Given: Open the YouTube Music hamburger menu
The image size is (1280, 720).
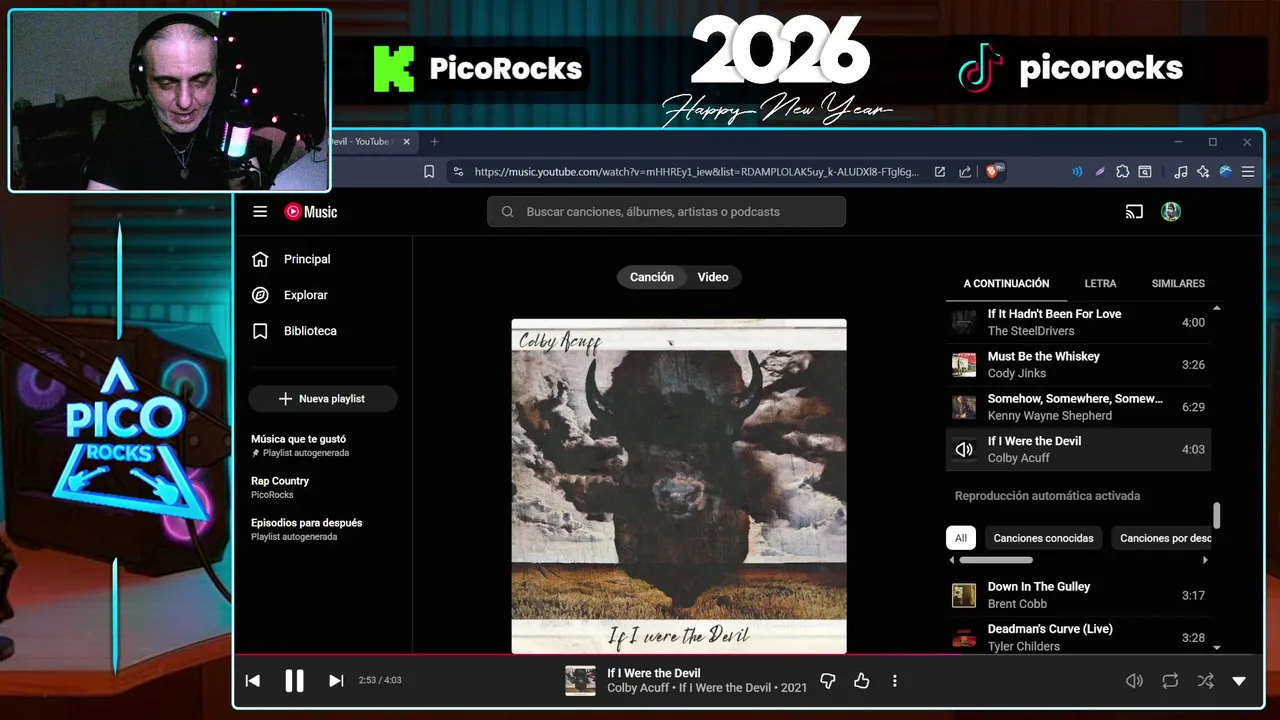Looking at the screenshot, I should (x=260, y=212).
